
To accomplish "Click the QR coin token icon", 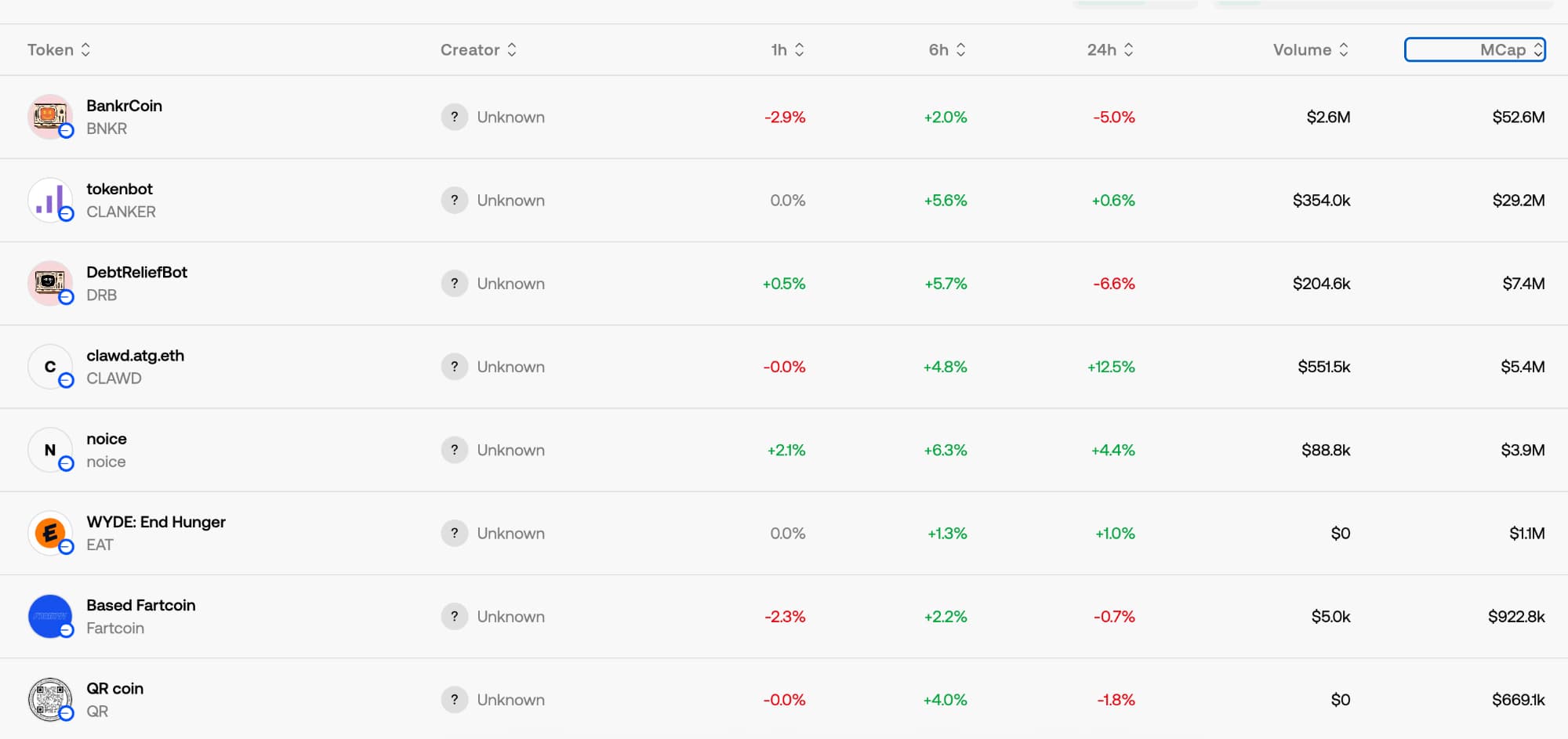I will tap(49, 699).
